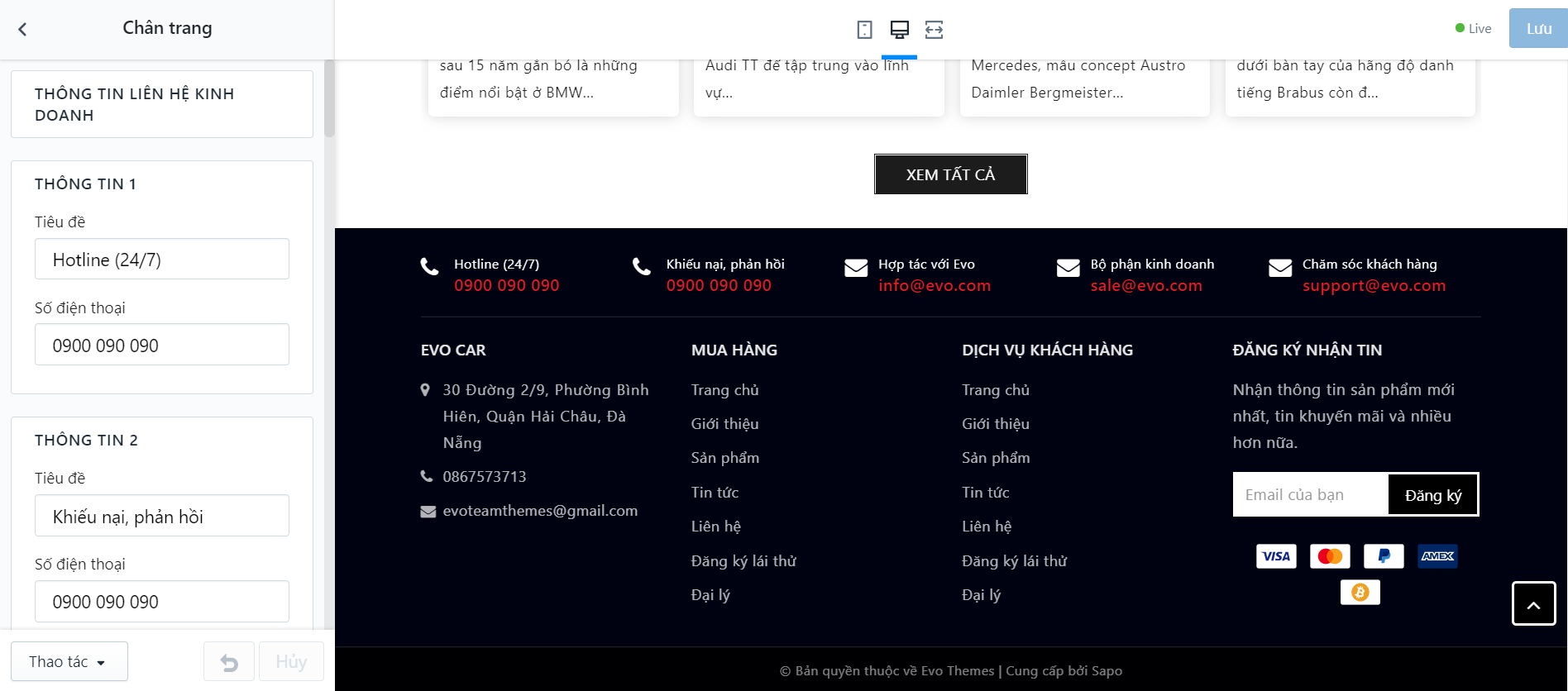Viewport: 1568px width, 691px height.
Task: Click the address text 30 Đường 2/9
Action: [546, 416]
